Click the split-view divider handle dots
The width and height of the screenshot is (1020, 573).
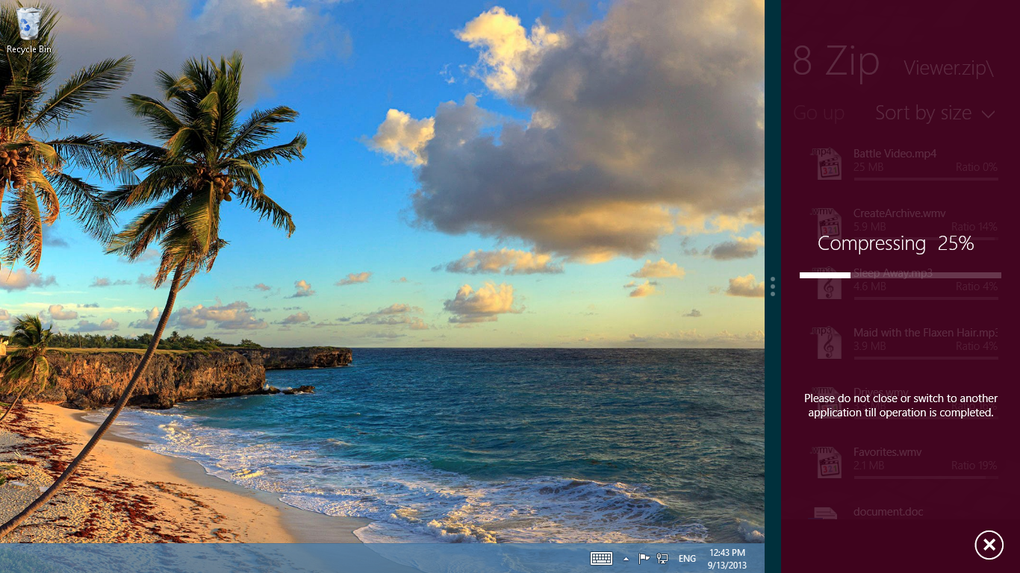click(772, 286)
